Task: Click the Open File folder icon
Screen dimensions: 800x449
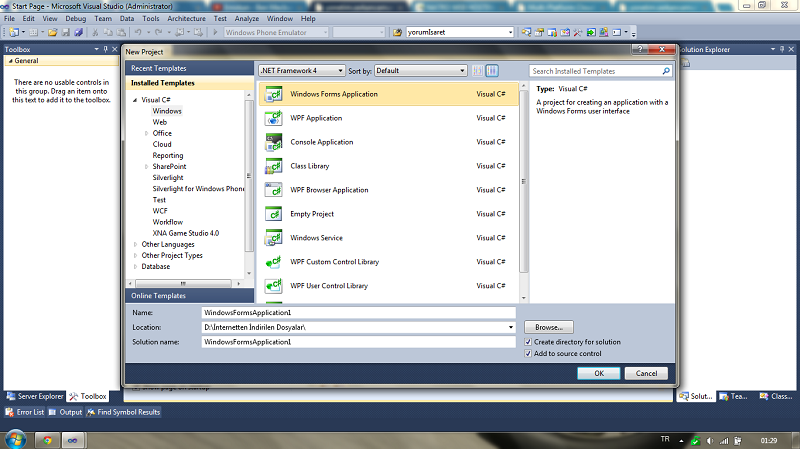Action: (53, 32)
